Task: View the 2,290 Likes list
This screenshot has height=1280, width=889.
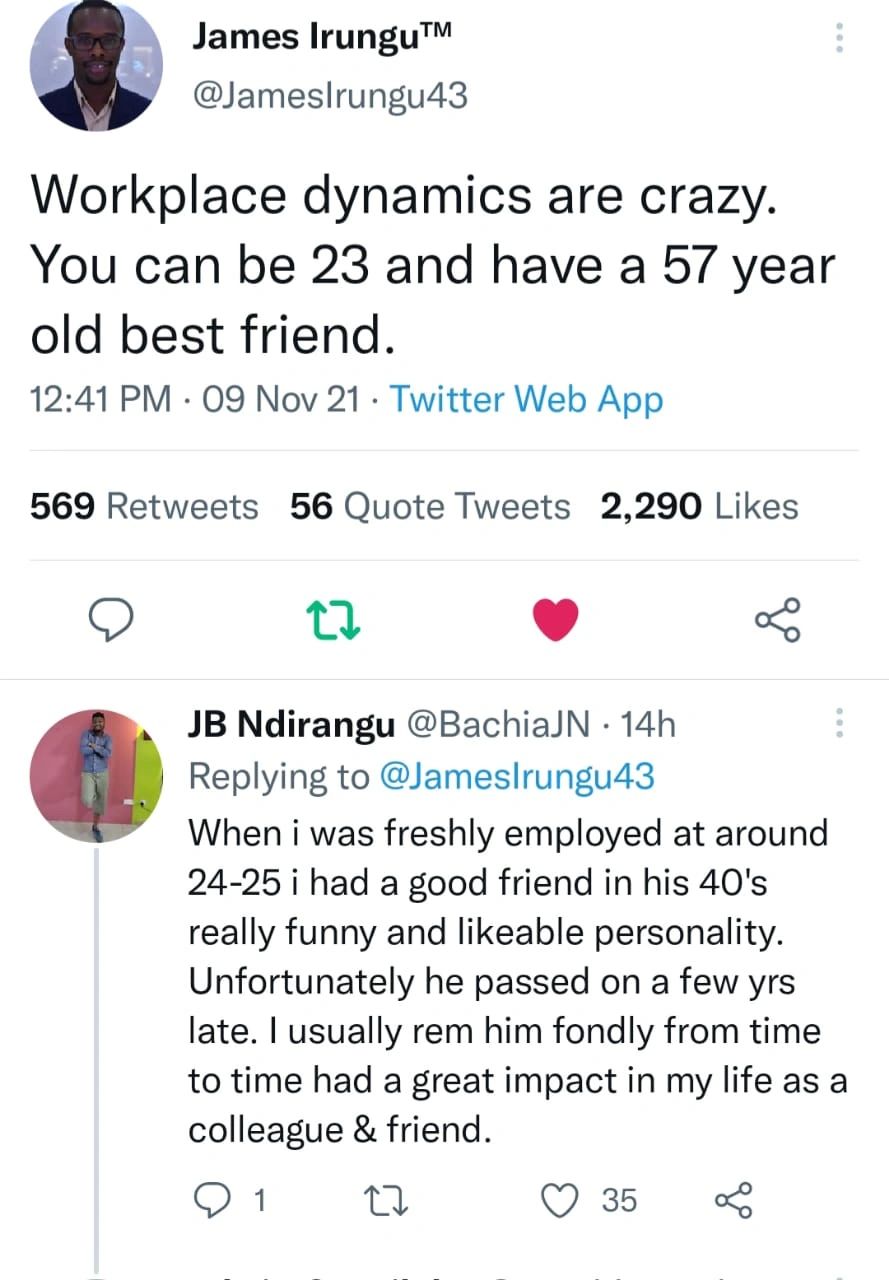Action: [x=699, y=506]
